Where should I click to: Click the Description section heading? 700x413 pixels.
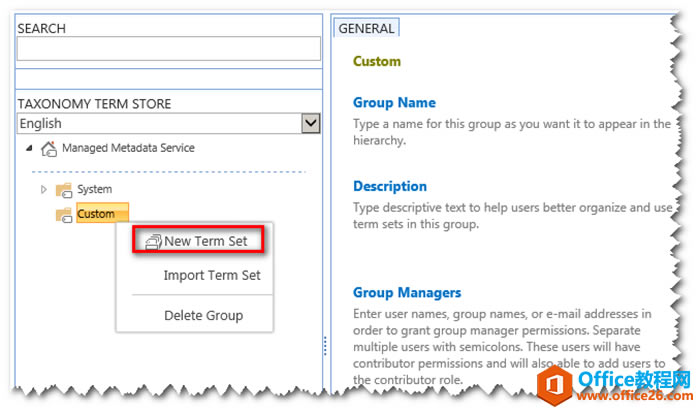(x=390, y=186)
